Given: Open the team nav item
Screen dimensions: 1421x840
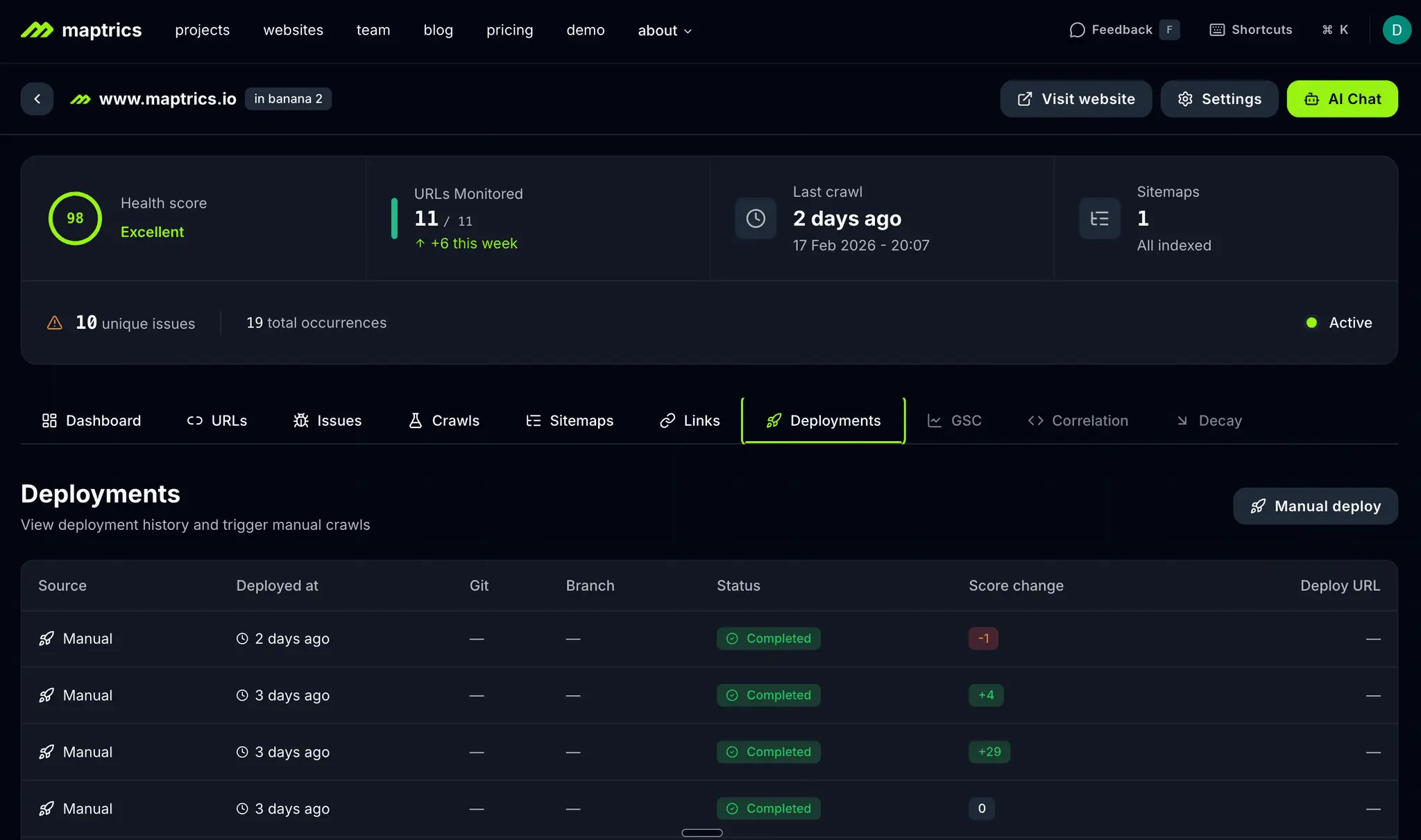Looking at the screenshot, I should (x=373, y=30).
